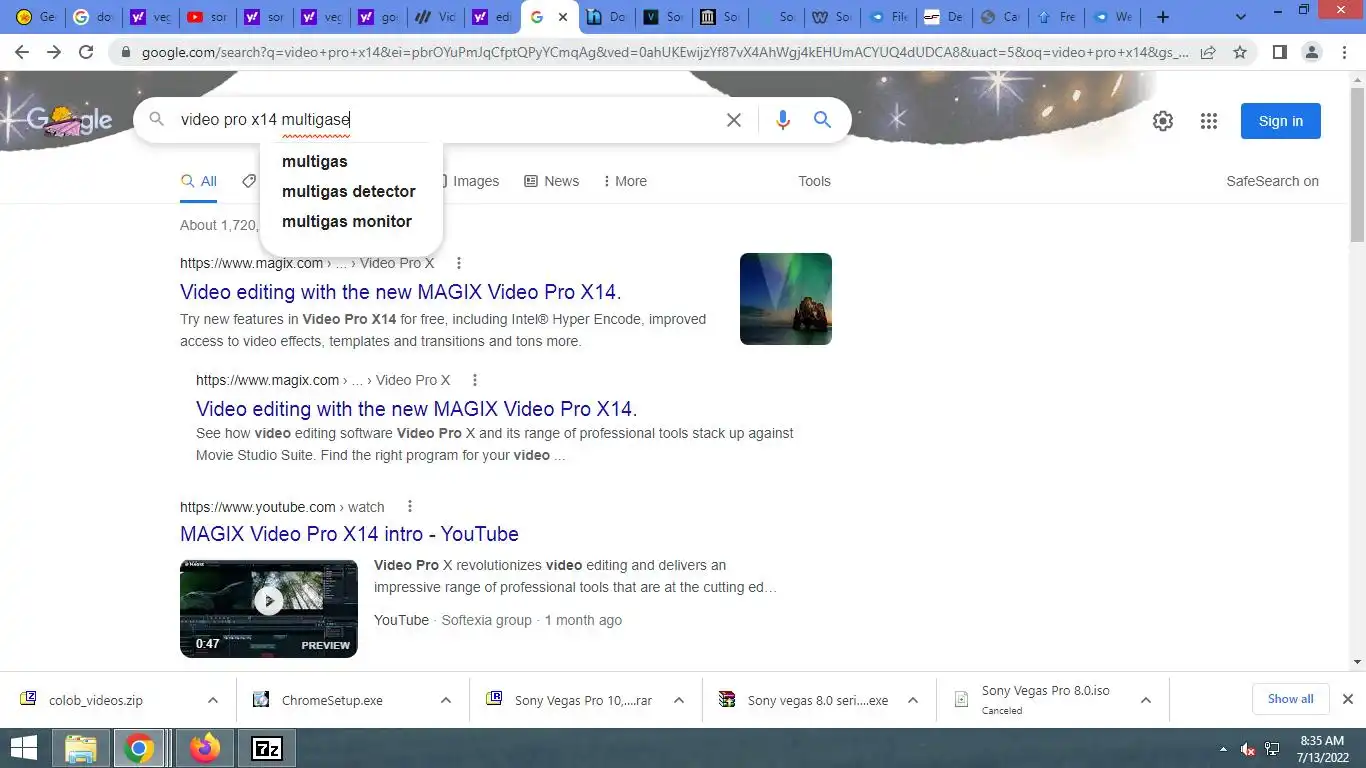Clear the search box with the X icon
The height and width of the screenshot is (768, 1366).
click(733, 120)
